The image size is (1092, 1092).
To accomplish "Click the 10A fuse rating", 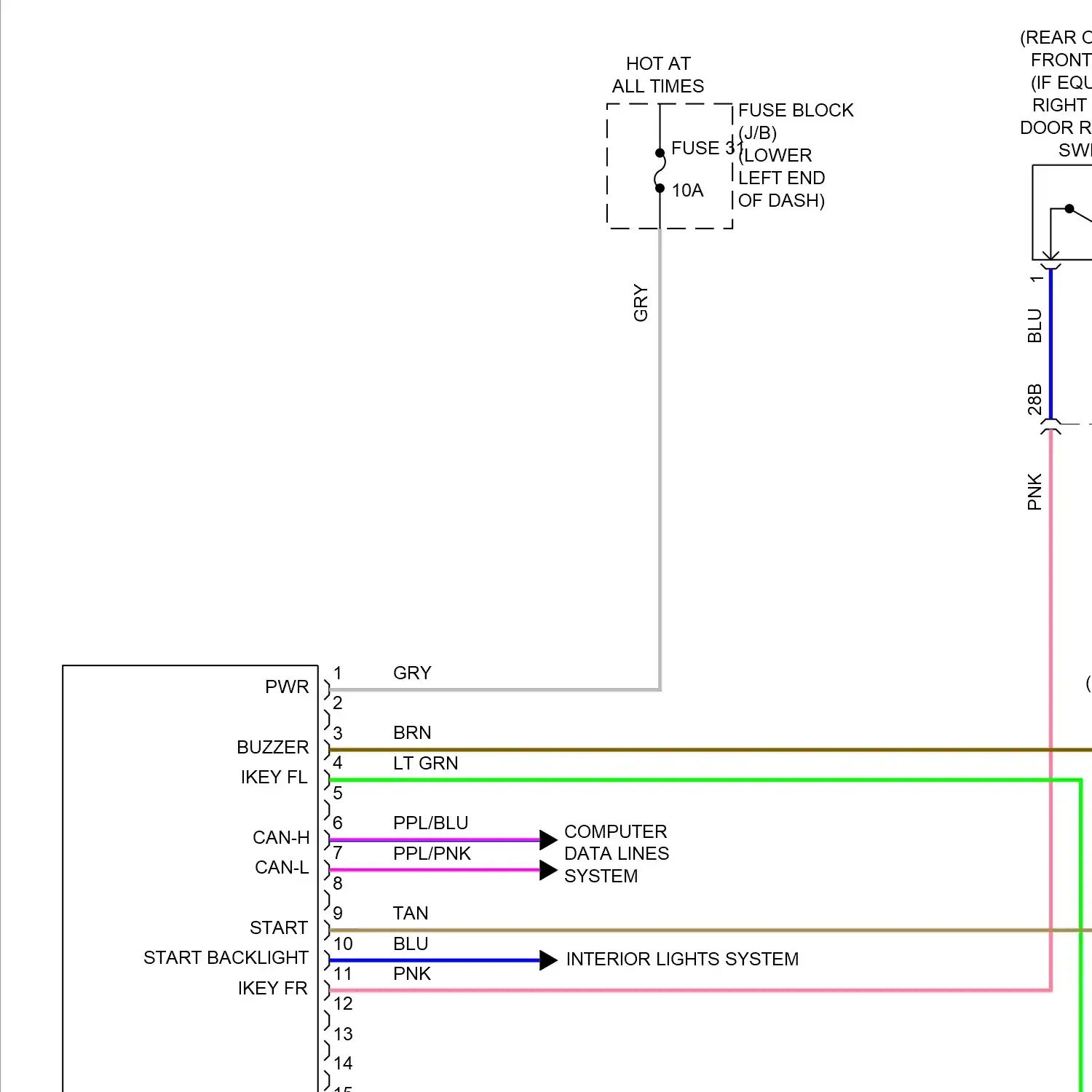I will [x=687, y=191].
